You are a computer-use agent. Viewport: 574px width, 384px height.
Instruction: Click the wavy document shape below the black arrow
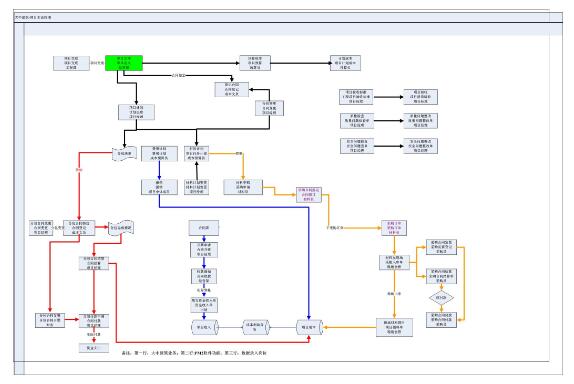tap(124, 154)
